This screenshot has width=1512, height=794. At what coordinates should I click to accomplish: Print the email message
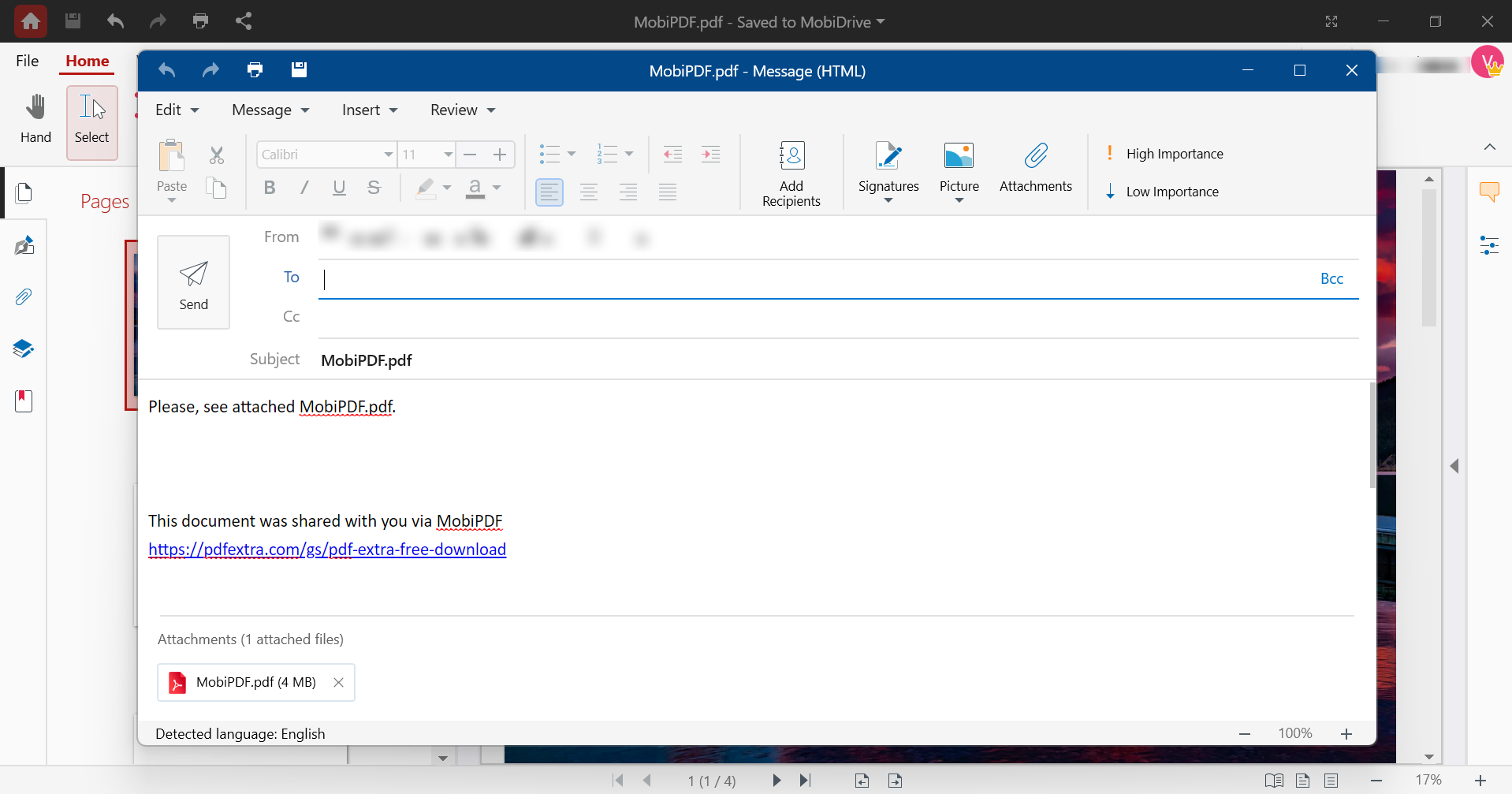pos(255,70)
